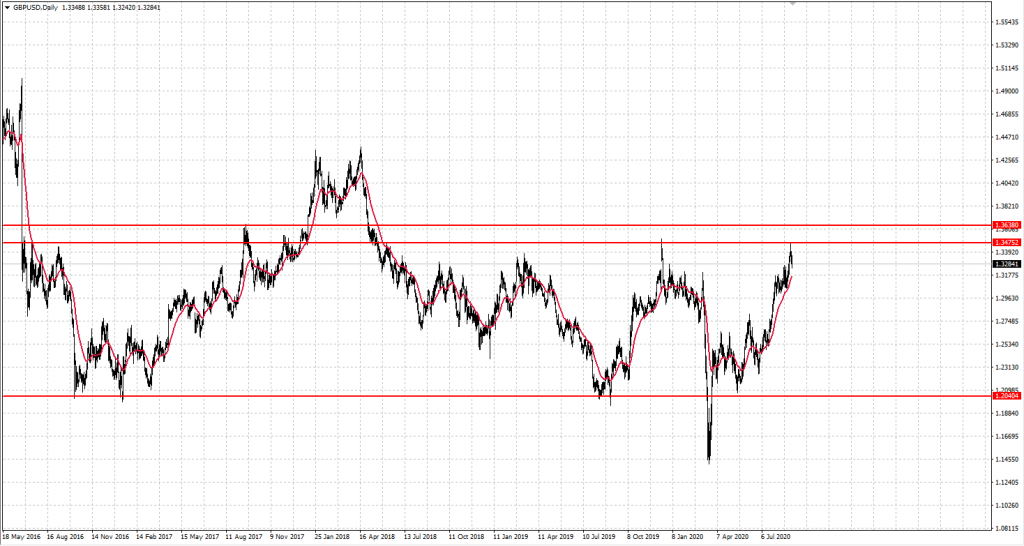Click the 25 Jan 2018 date label
The width and height of the screenshot is (1024, 546).
tap(334, 537)
